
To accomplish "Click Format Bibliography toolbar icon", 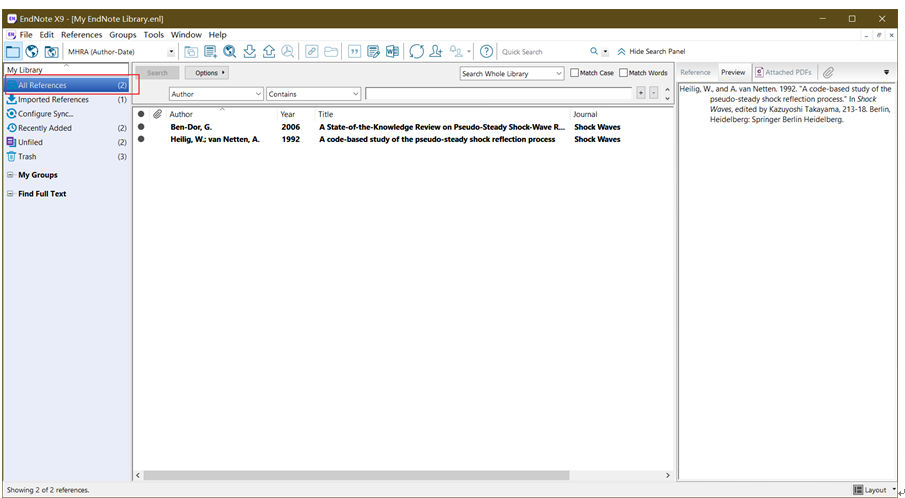I will coord(373,52).
